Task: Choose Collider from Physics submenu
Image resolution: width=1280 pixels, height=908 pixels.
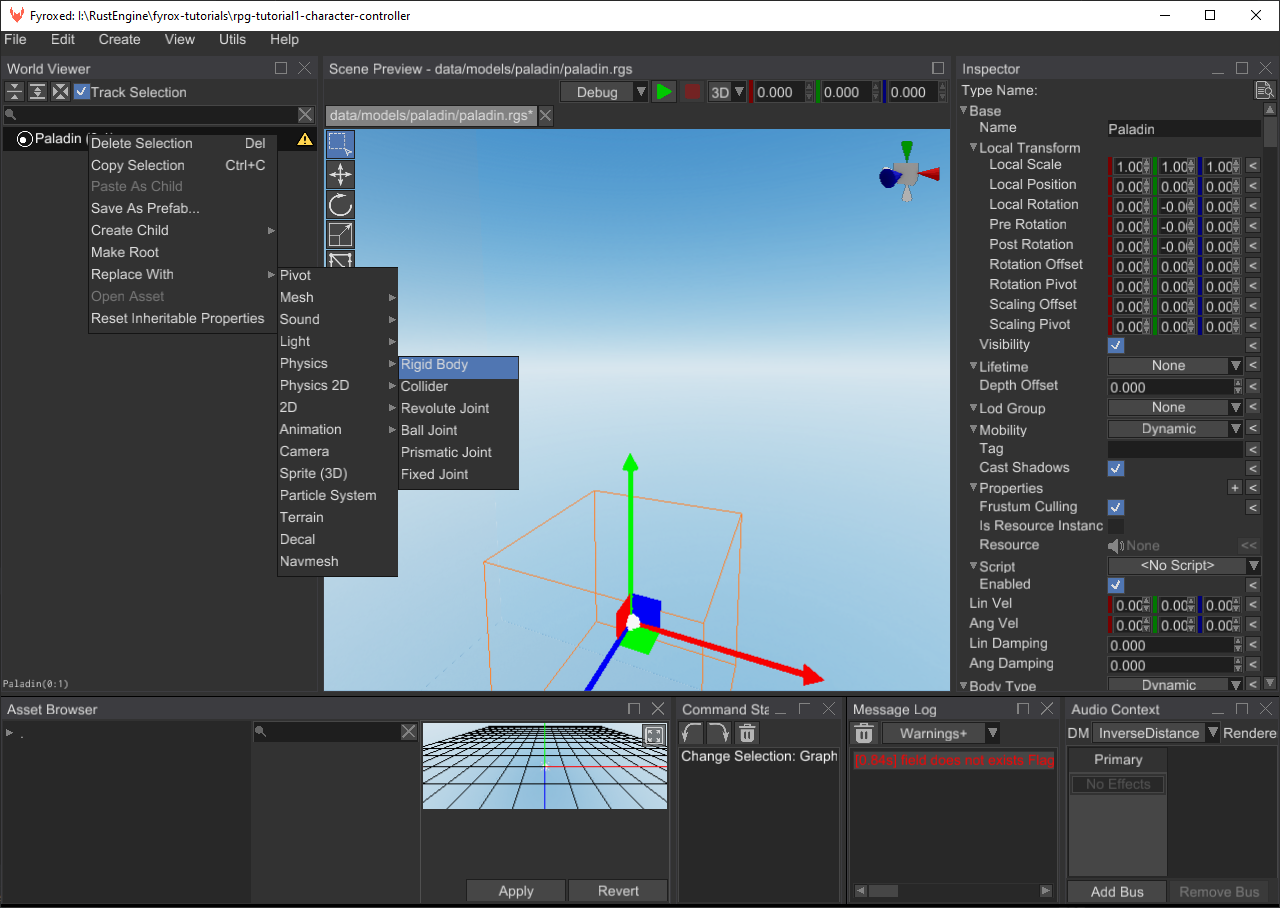Action: pyautogui.click(x=458, y=387)
